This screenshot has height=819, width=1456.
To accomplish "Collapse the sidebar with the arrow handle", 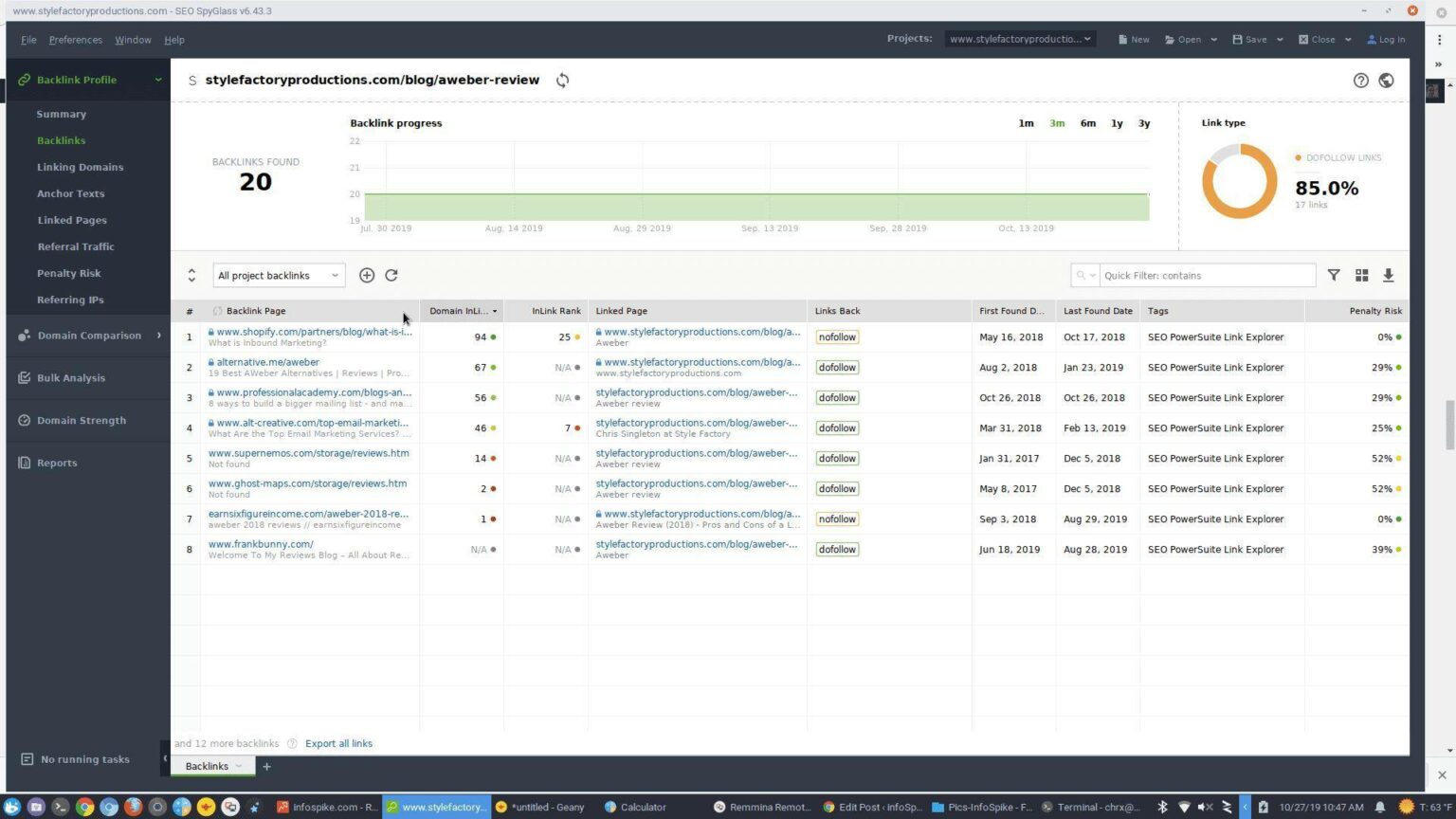I will pyautogui.click(x=165, y=758).
